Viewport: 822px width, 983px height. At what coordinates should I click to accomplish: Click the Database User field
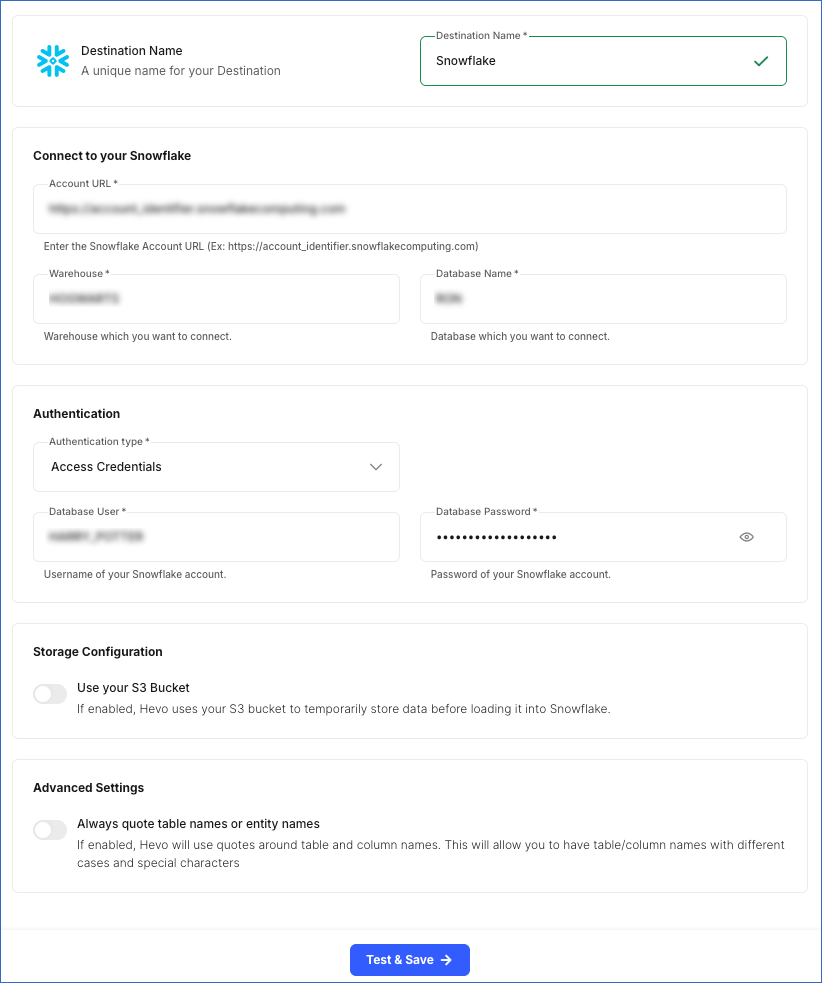point(216,537)
